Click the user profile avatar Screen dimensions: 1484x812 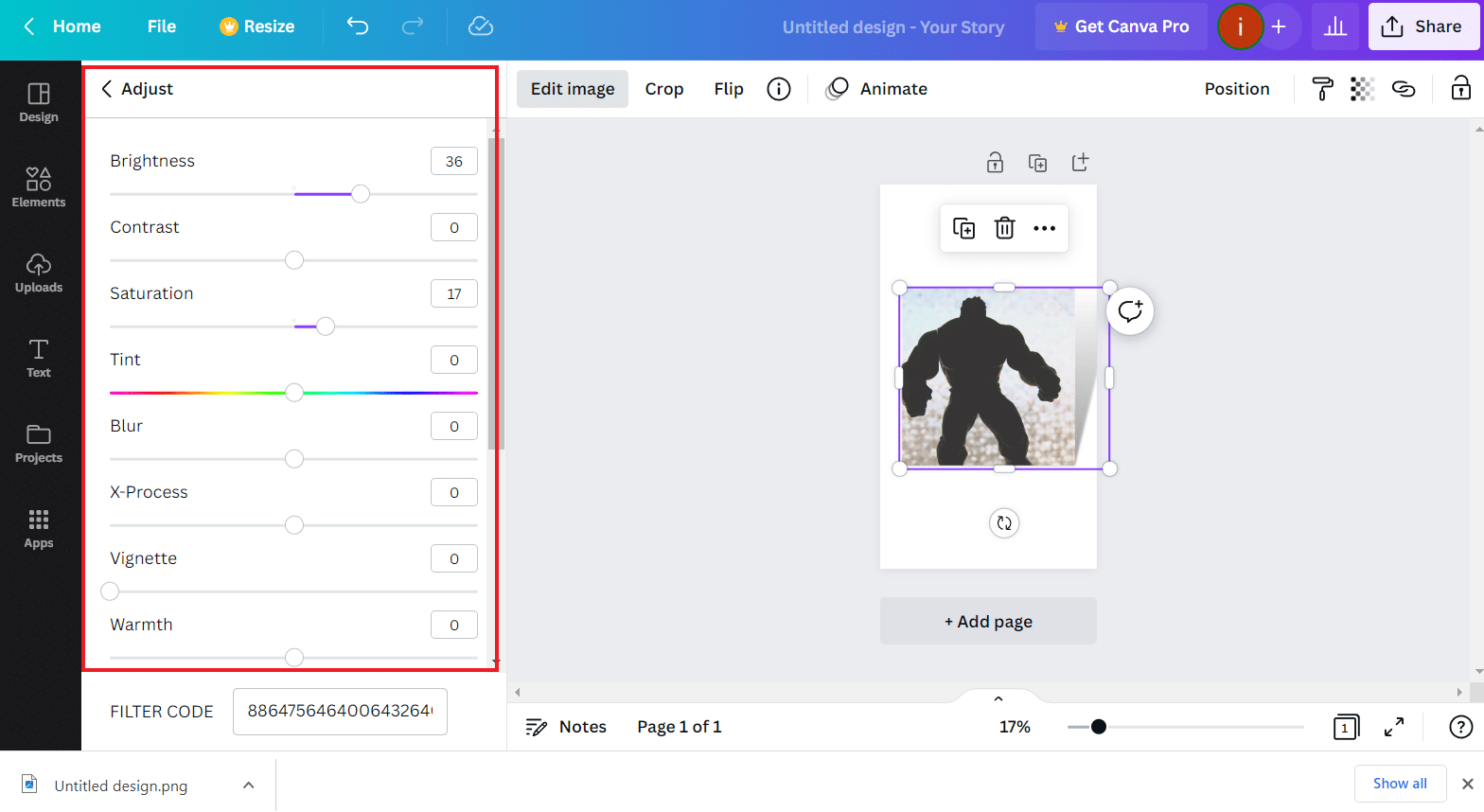pyautogui.click(x=1240, y=26)
